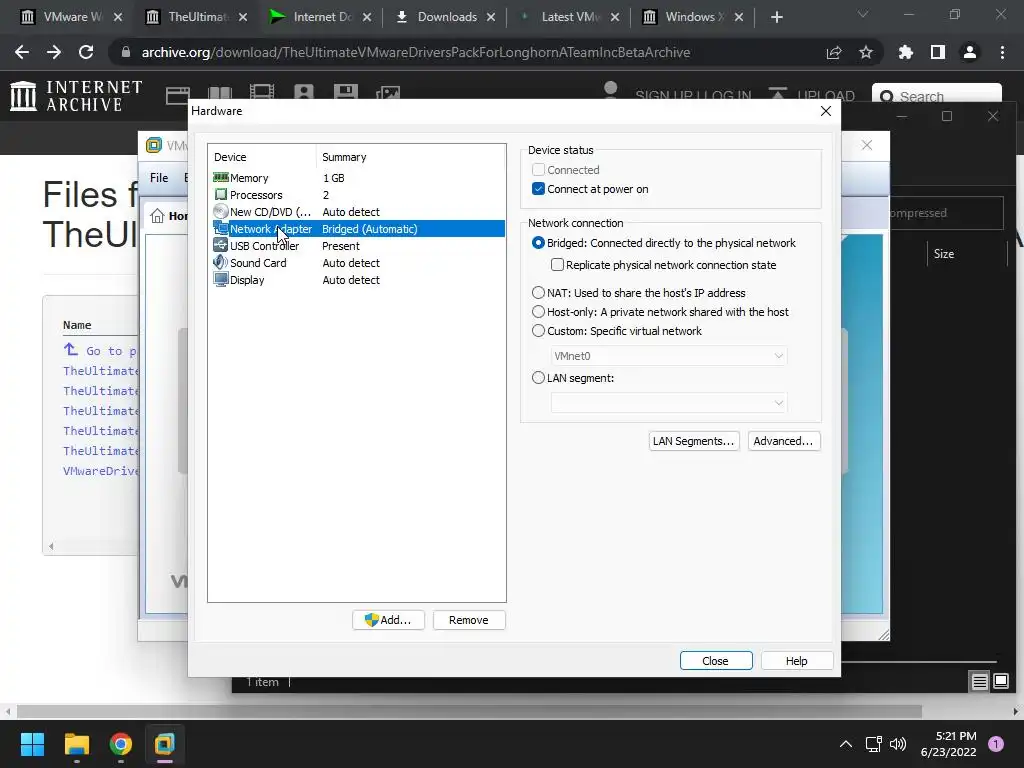Click Add hardware button

(388, 620)
